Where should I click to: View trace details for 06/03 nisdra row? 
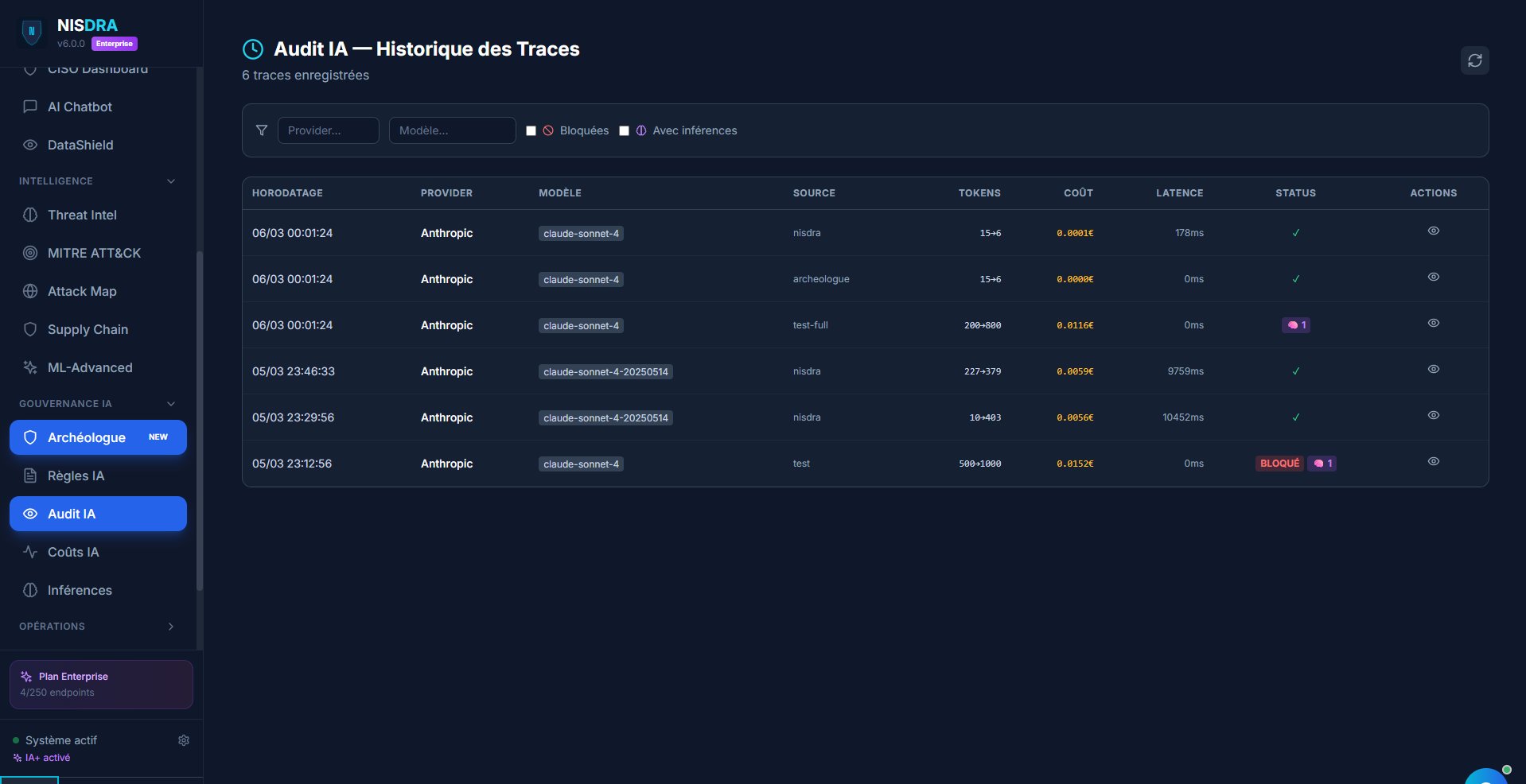click(x=1434, y=231)
